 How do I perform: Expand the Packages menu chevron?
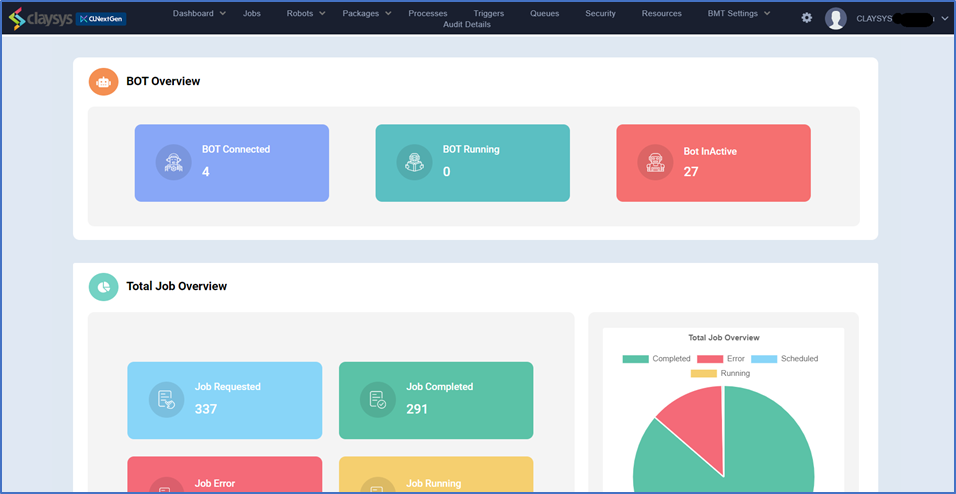click(x=388, y=13)
